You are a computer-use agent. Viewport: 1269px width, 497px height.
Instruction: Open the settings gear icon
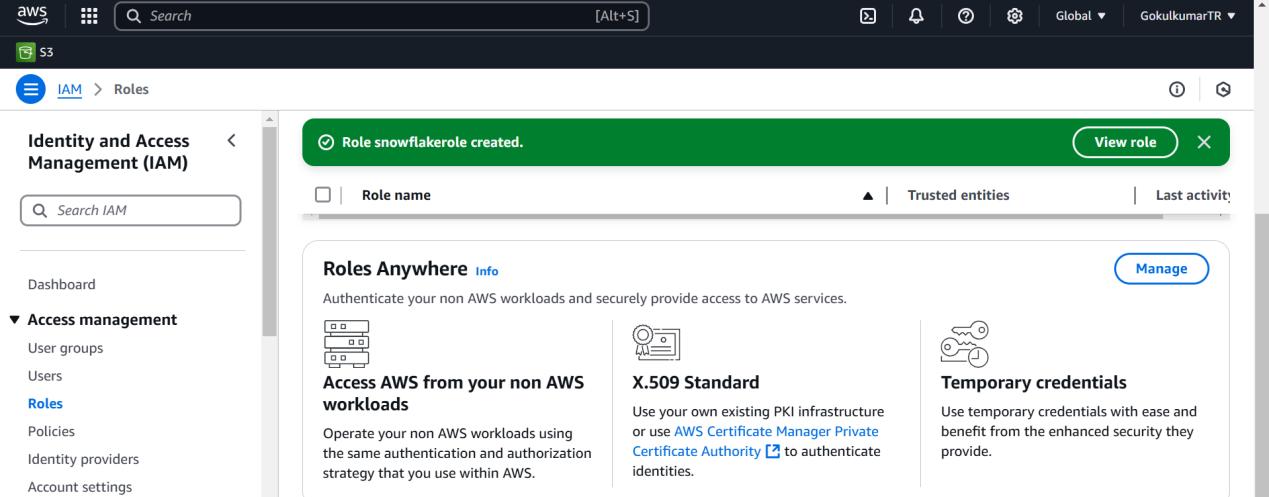tap(1013, 16)
